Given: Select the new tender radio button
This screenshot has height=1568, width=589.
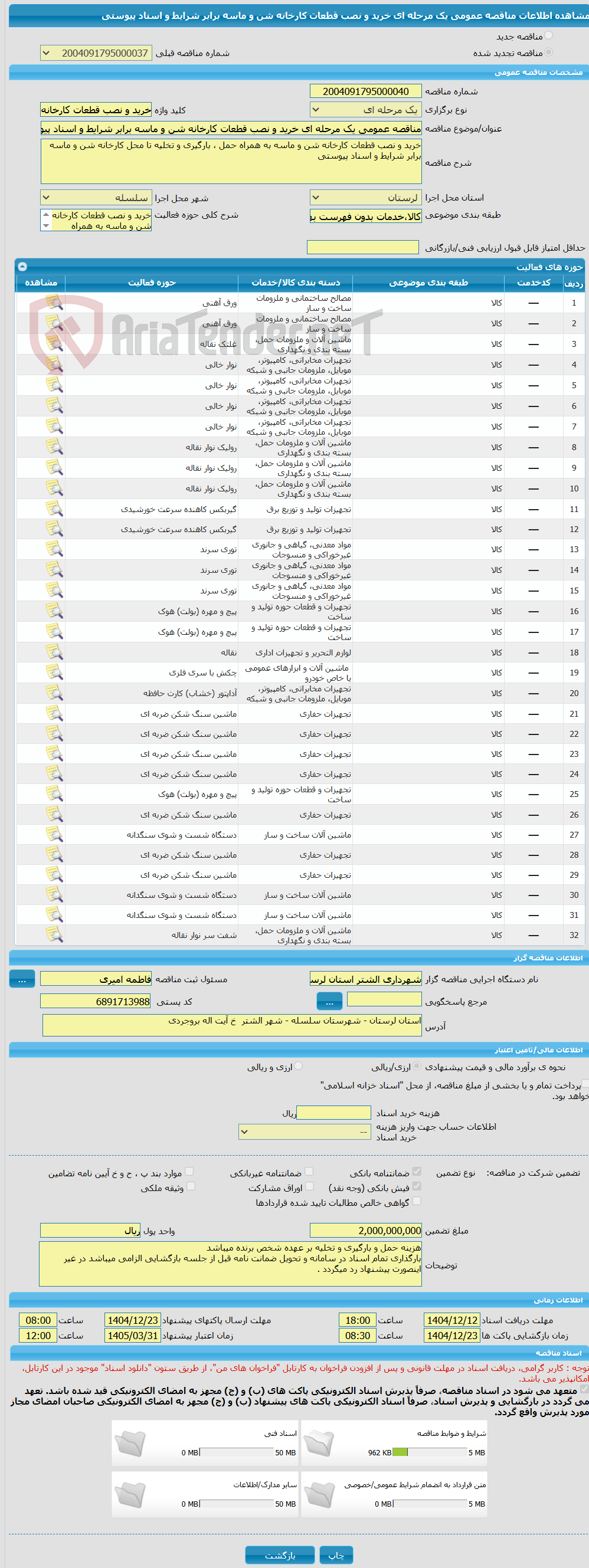Looking at the screenshot, I should click(x=549, y=36).
